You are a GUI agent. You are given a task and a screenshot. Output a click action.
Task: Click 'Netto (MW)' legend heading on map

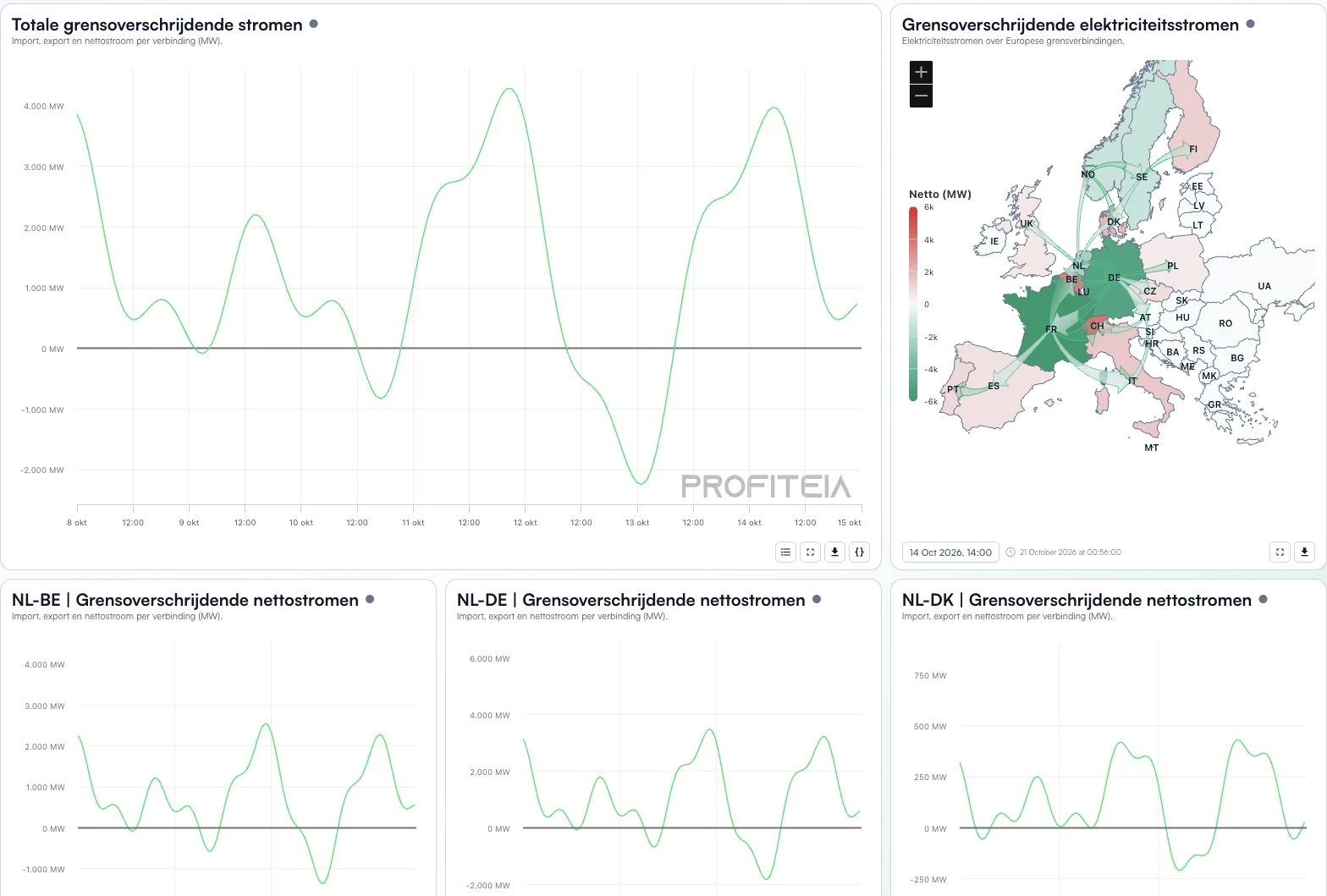pos(940,194)
